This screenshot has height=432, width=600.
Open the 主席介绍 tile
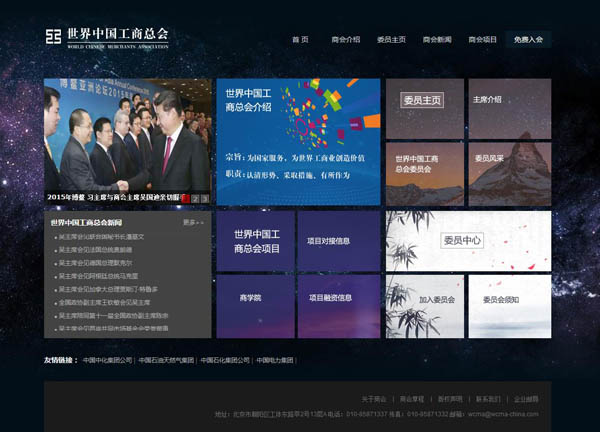pyautogui.click(x=509, y=107)
